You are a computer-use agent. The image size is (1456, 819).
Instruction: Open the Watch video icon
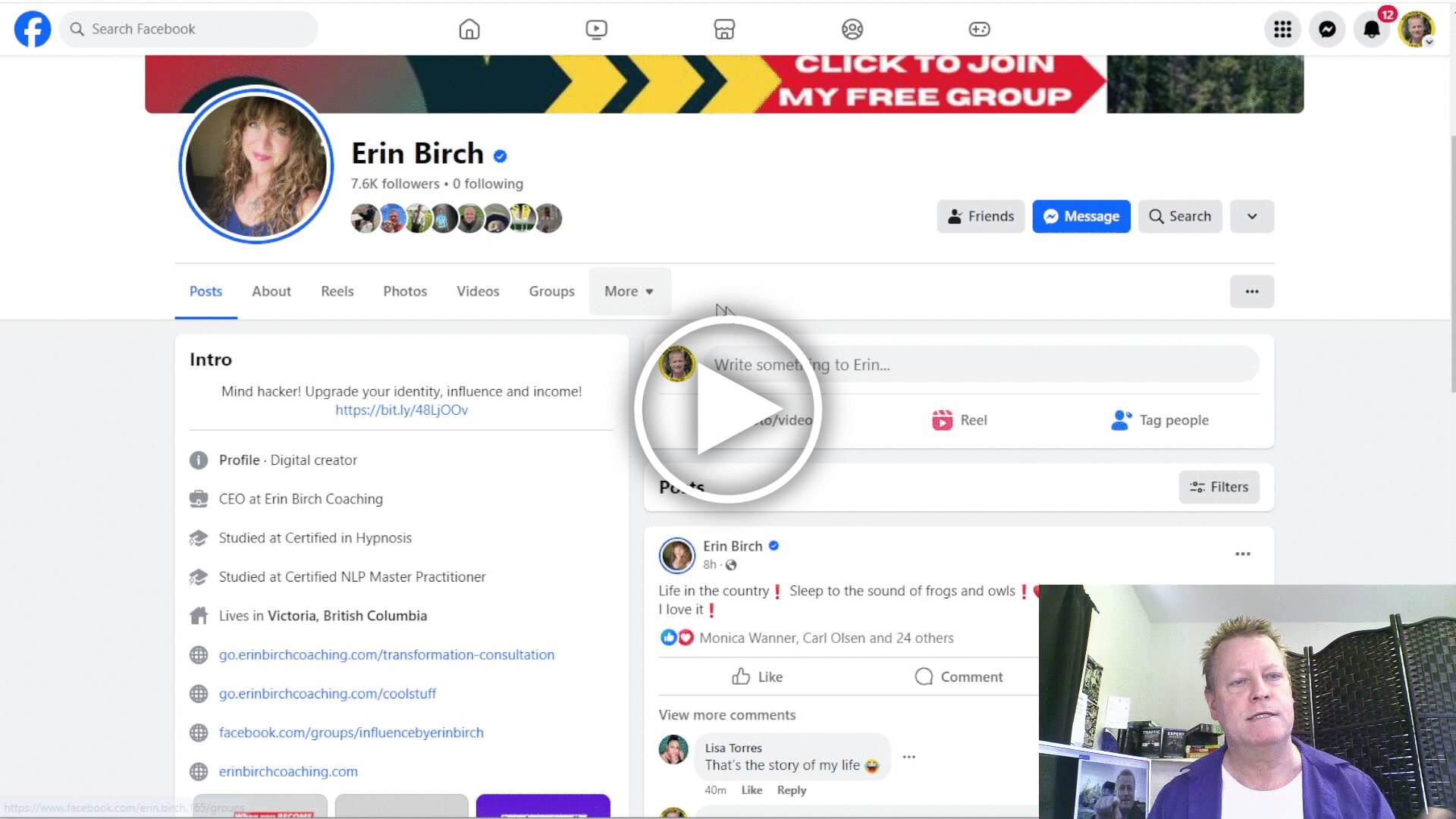point(597,29)
